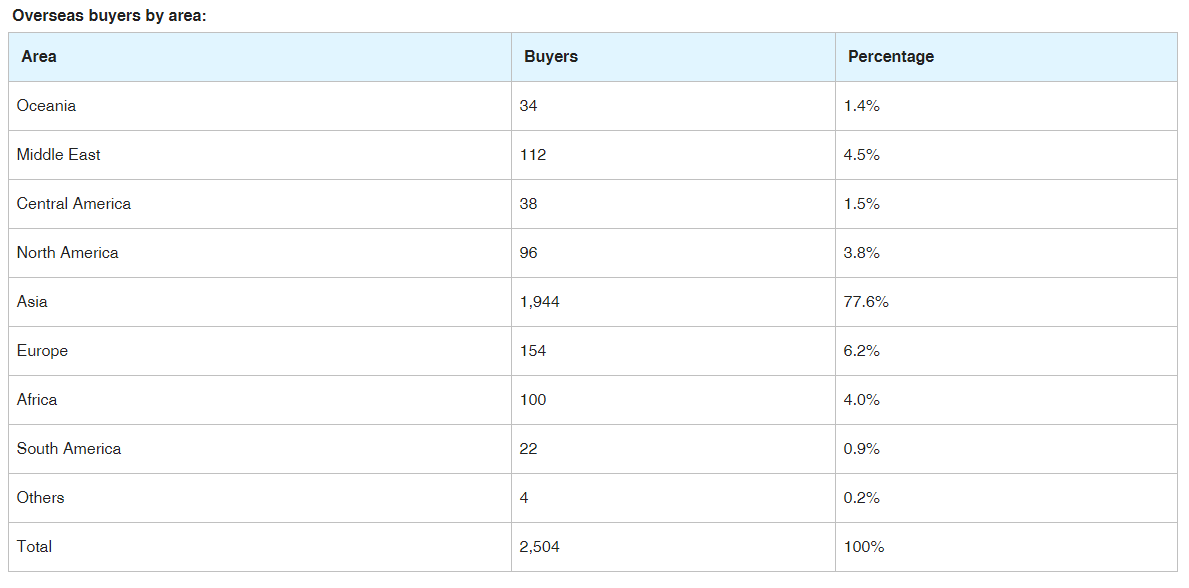Select the Europe row label
1189x588 pixels.
click(x=42, y=351)
